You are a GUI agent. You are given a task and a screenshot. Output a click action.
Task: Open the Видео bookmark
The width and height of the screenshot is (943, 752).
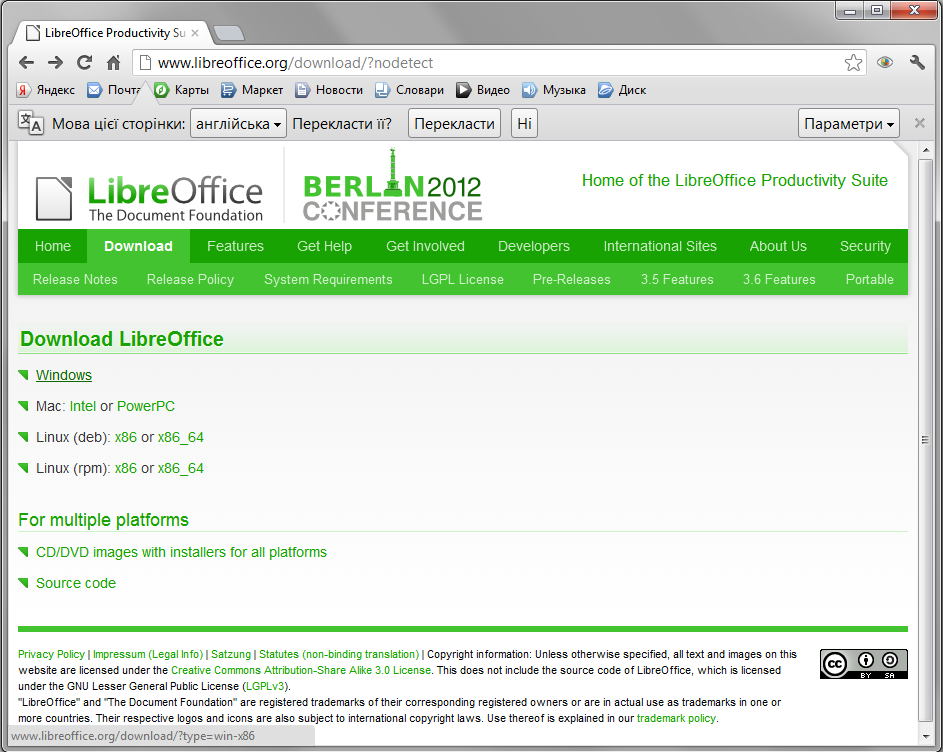coord(483,90)
